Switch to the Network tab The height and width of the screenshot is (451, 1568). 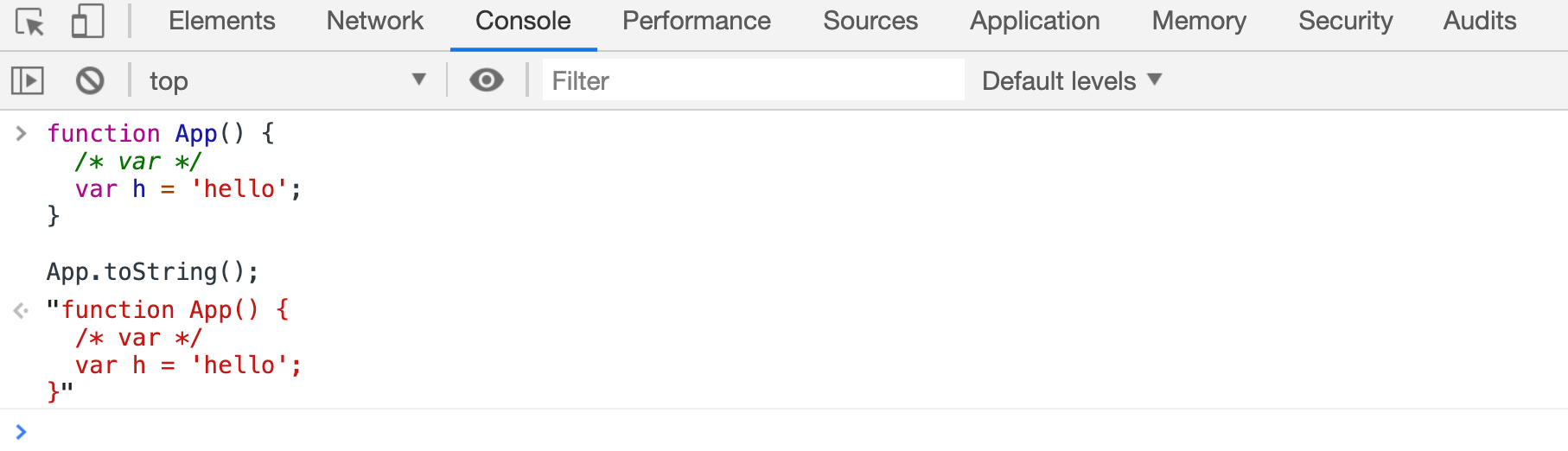click(375, 21)
